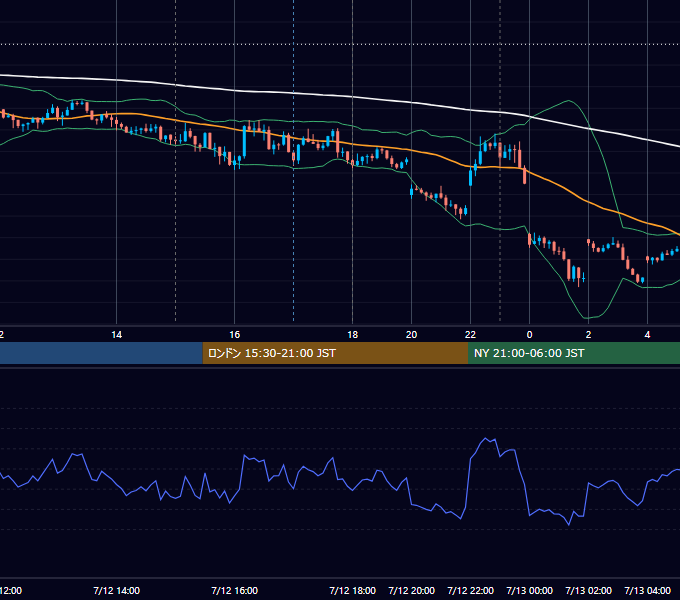This screenshot has height=600, width=680.
Task: Click the 7/12 18:00 date label
Action: coord(353,590)
